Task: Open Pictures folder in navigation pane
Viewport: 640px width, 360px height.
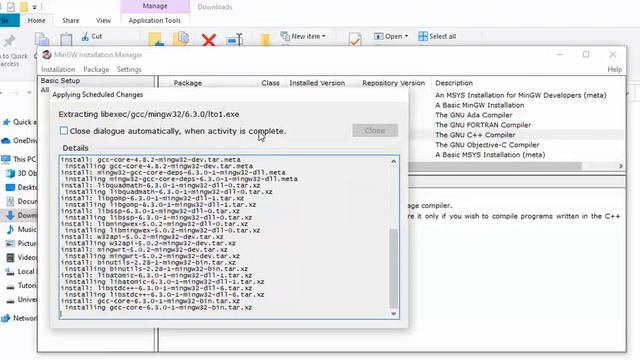Action: coord(22,243)
